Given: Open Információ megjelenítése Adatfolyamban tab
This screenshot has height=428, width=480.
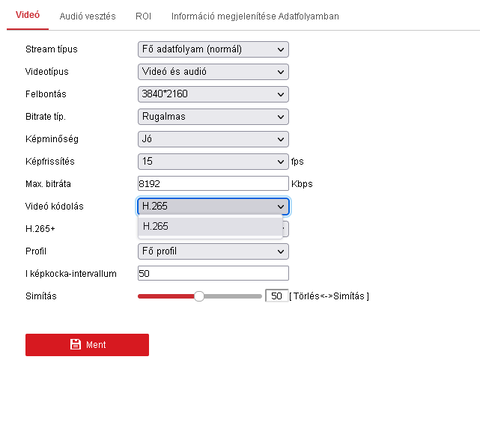Looking at the screenshot, I should tap(255, 16).
